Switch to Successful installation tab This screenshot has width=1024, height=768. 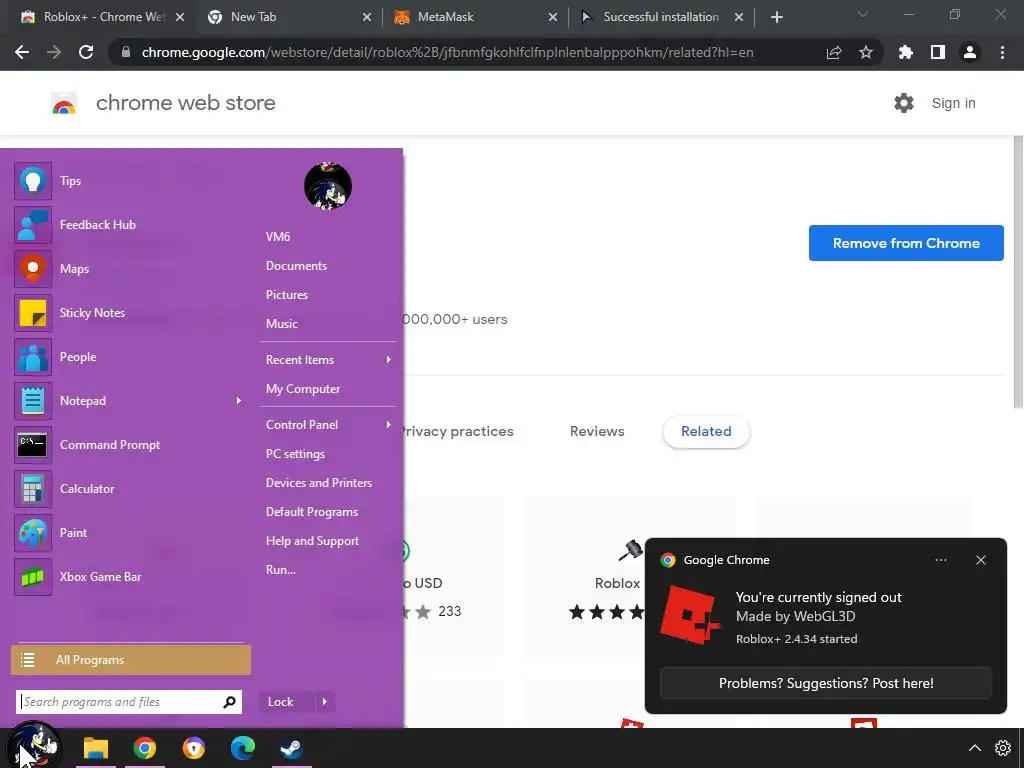pos(661,17)
